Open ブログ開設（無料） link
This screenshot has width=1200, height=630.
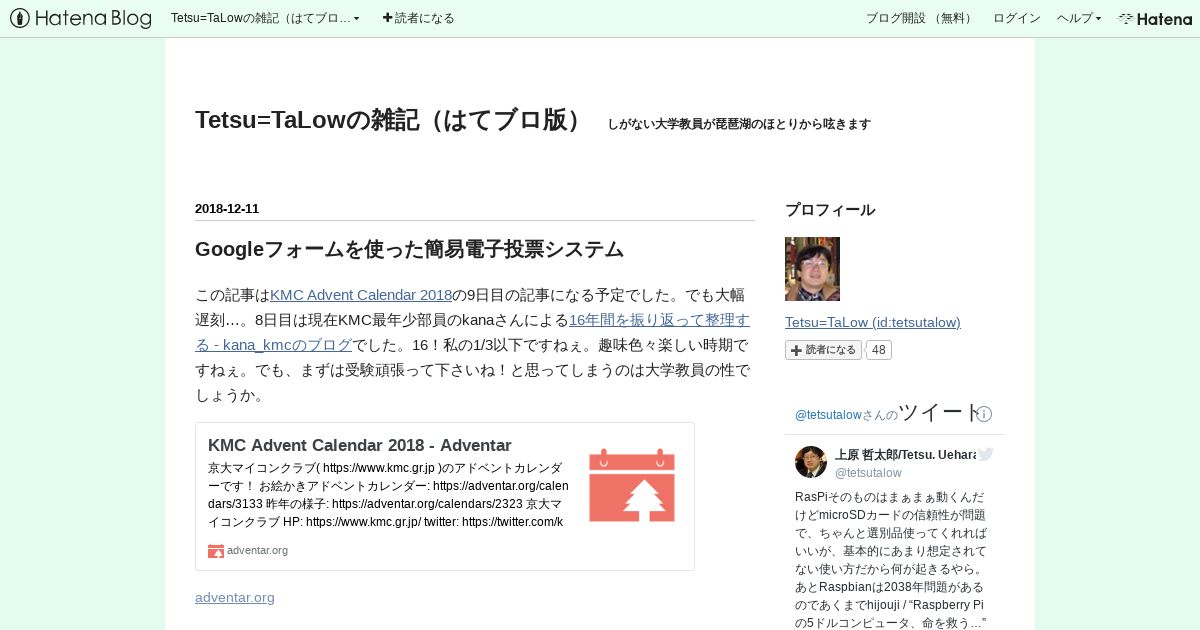tap(920, 18)
